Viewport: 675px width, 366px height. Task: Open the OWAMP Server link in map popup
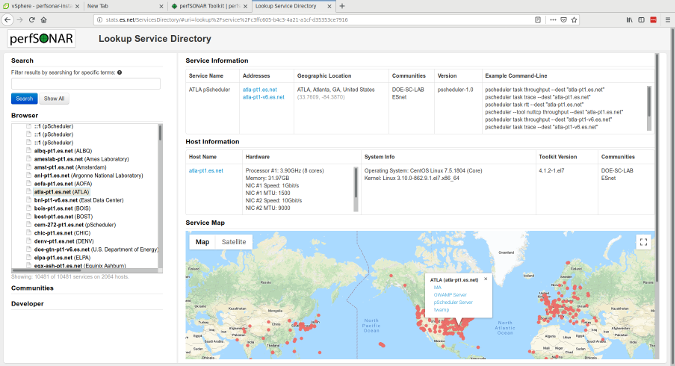[x=450, y=295]
